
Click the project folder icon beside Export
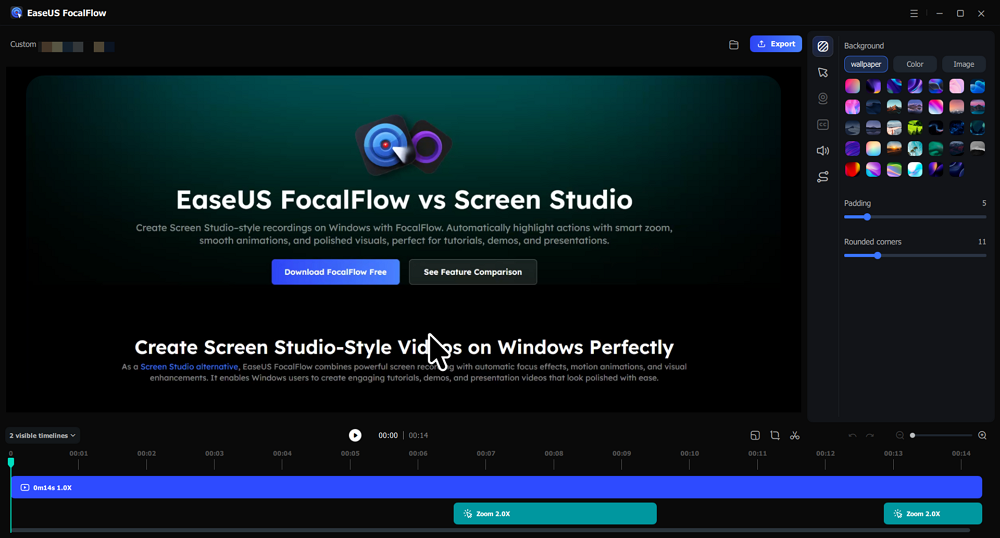733,45
